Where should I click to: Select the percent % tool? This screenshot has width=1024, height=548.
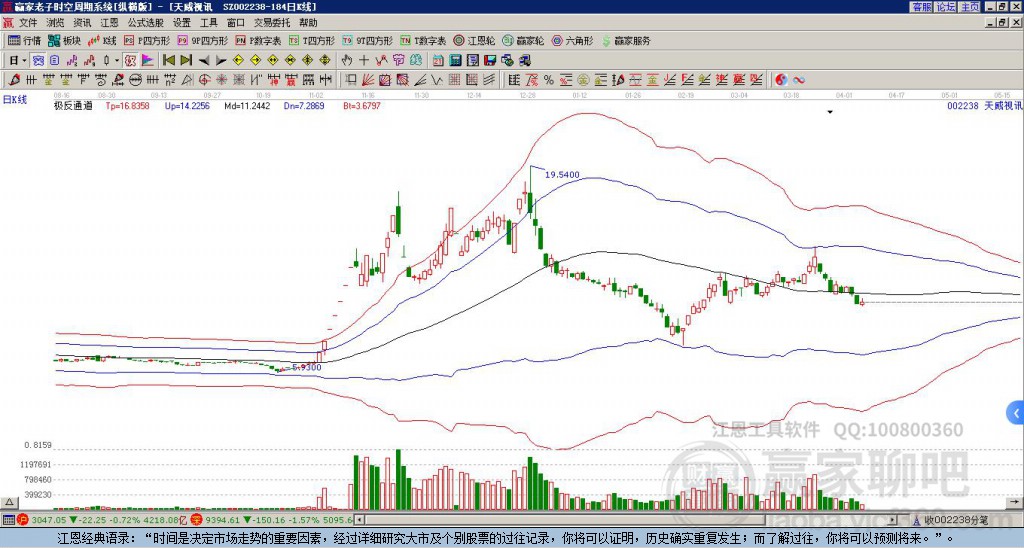pos(549,80)
